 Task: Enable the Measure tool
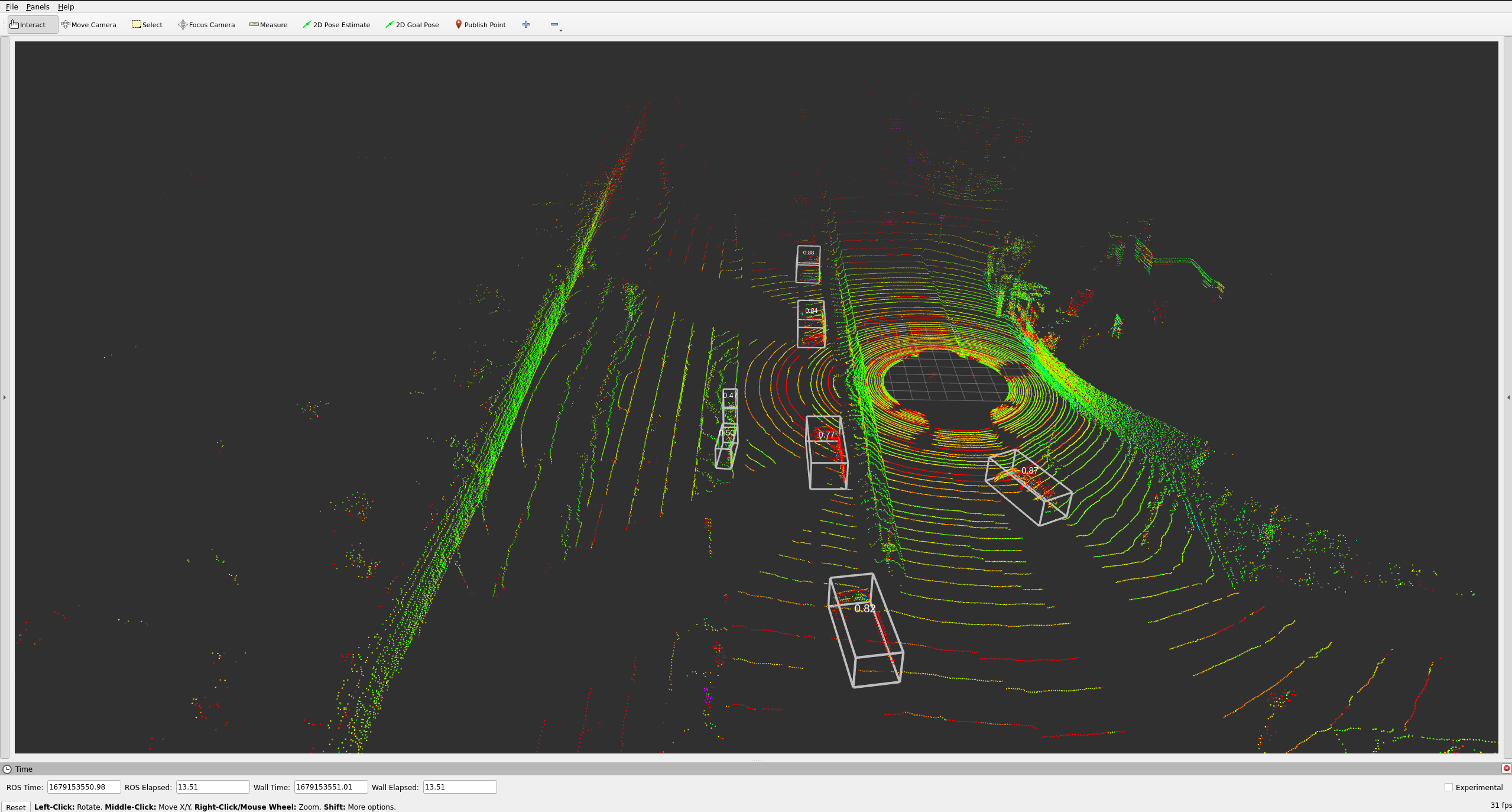[x=268, y=25]
